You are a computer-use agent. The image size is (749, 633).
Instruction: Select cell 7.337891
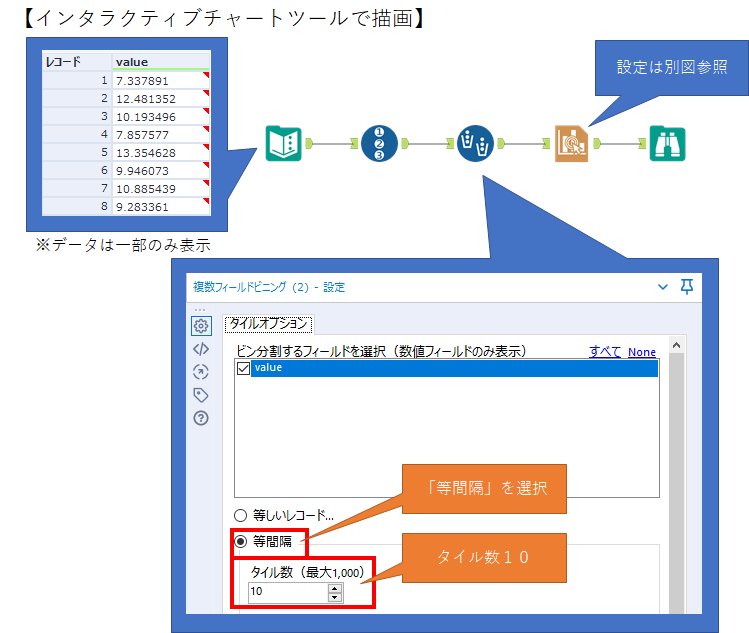(x=161, y=80)
